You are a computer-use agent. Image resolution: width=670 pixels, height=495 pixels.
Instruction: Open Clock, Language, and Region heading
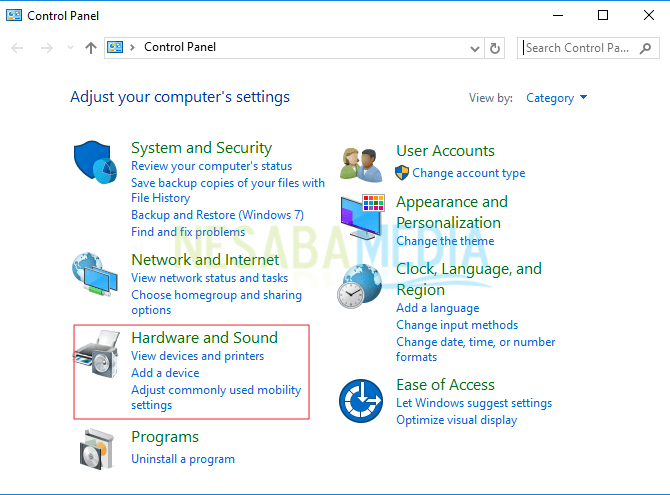(x=469, y=279)
